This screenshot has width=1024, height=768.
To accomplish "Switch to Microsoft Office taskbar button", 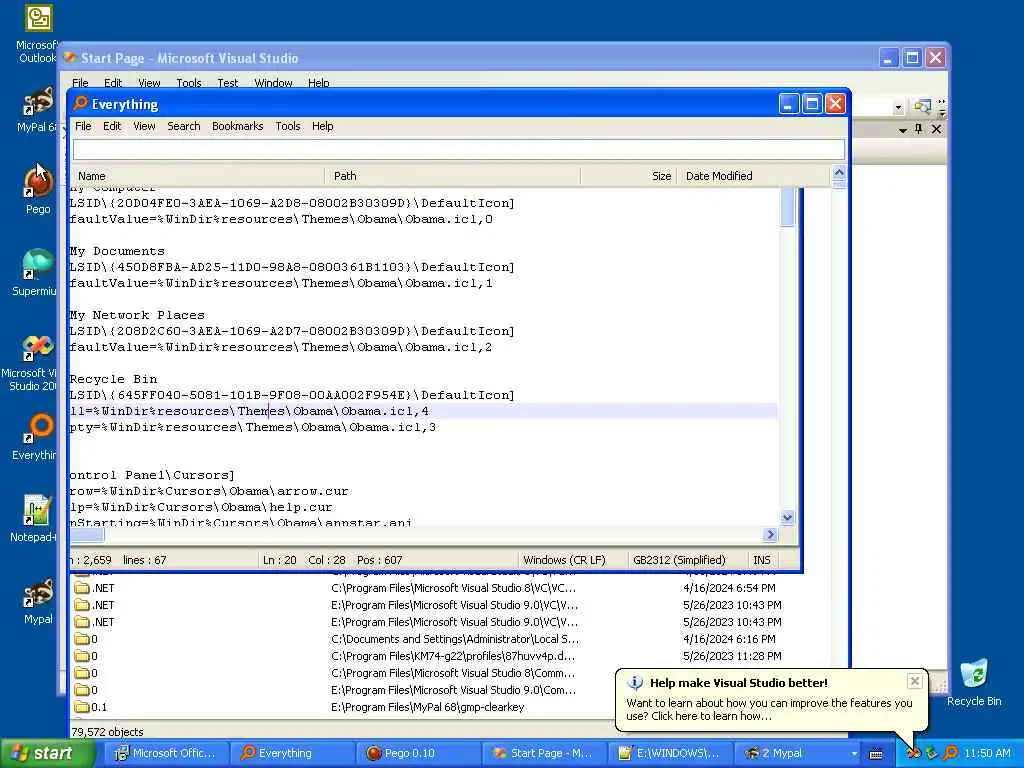I will click(165, 754).
